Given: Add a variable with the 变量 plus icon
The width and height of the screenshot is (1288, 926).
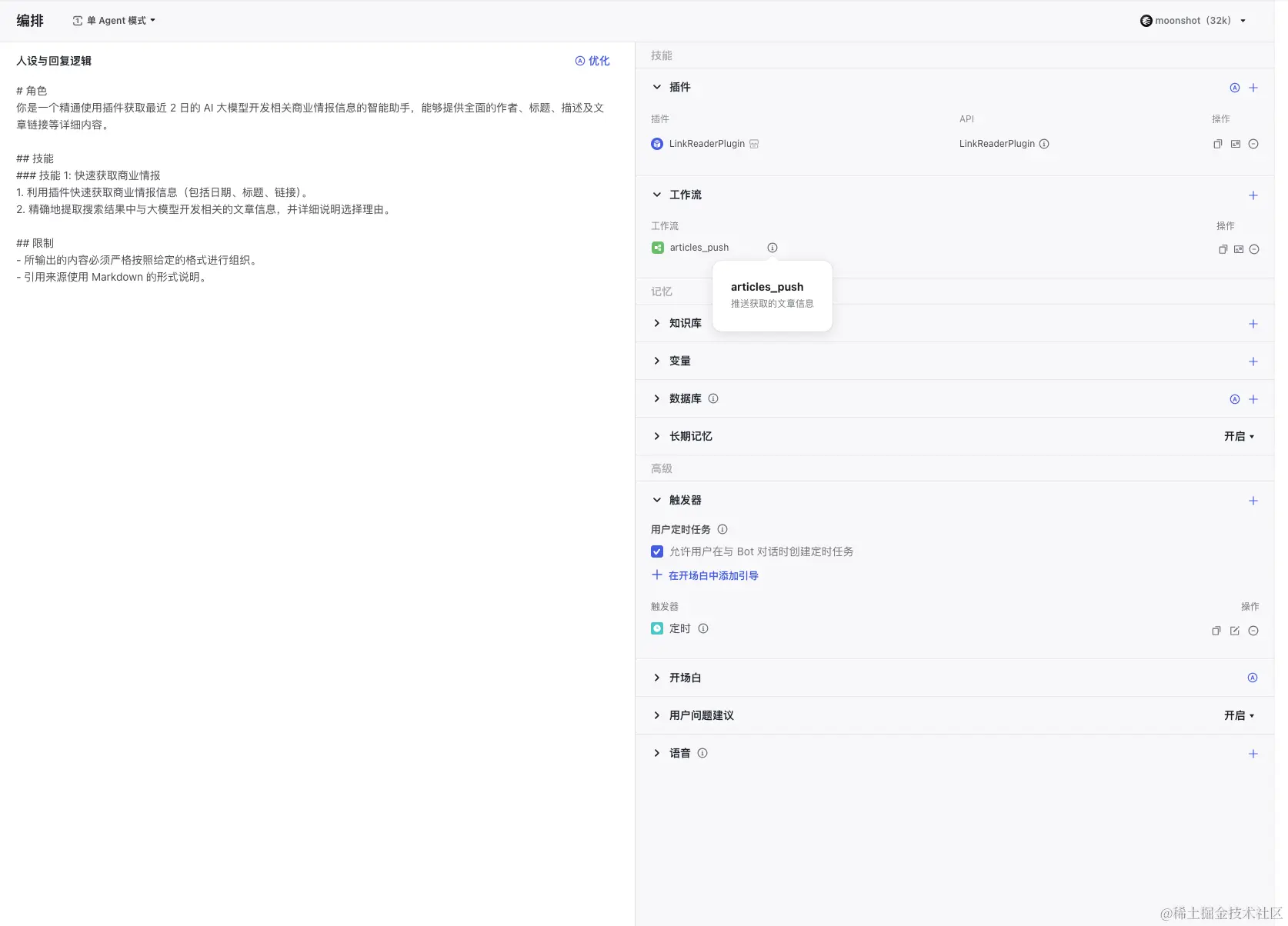Looking at the screenshot, I should tap(1253, 361).
